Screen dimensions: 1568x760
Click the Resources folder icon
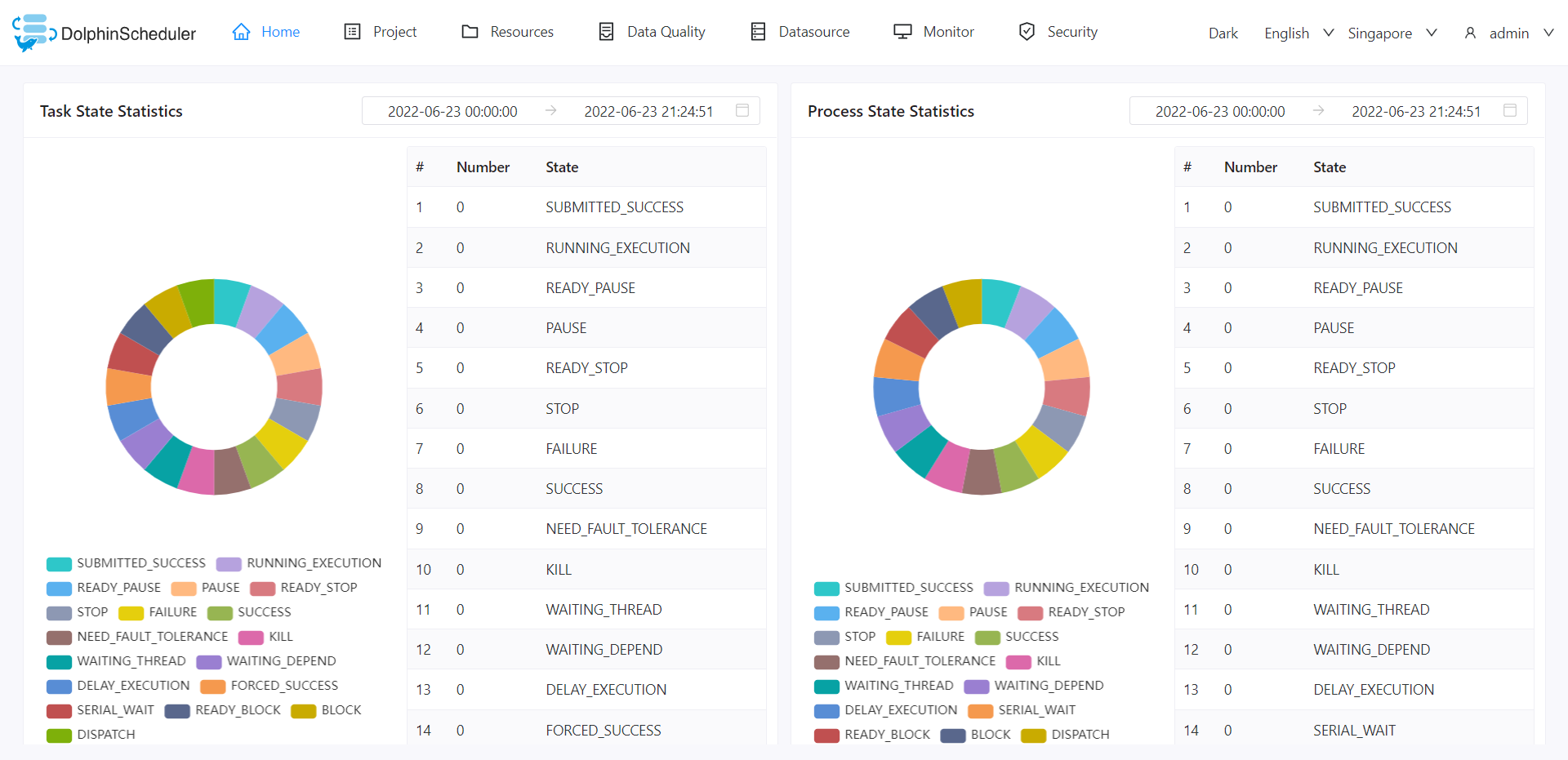pyautogui.click(x=470, y=32)
